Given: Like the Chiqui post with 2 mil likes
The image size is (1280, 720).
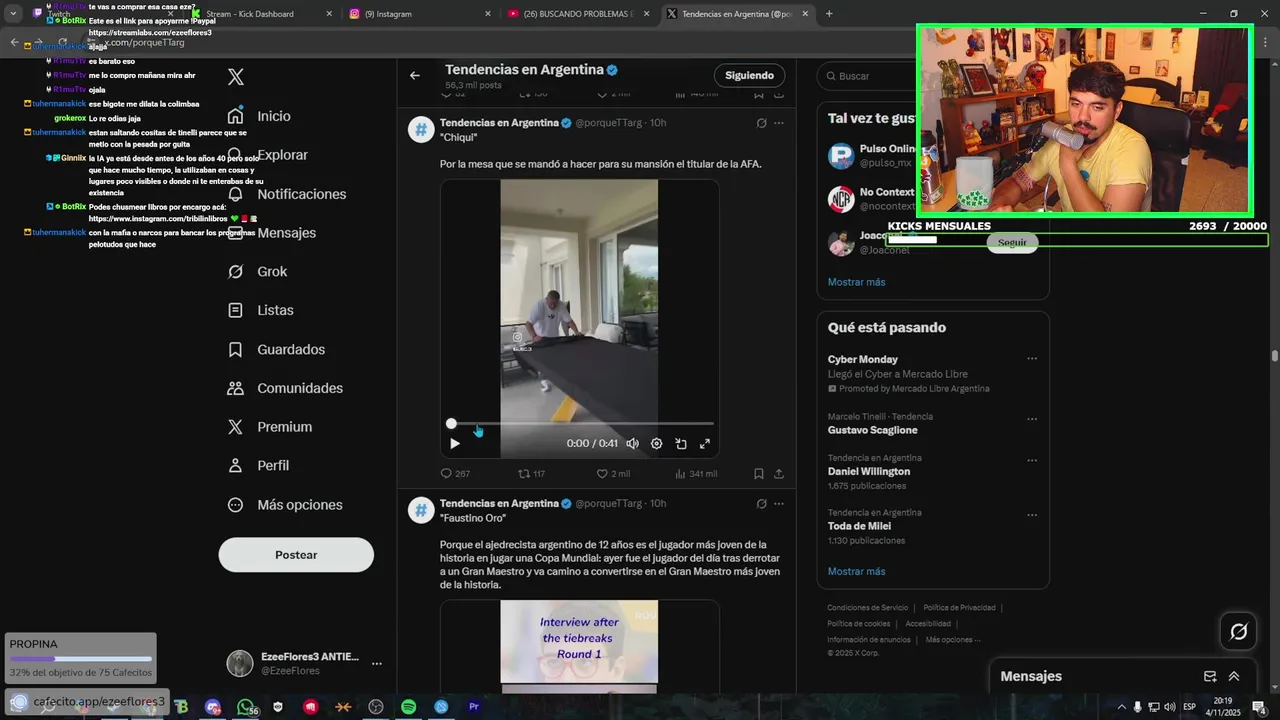Looking at the screenshot, I should [x=613, y=474].
